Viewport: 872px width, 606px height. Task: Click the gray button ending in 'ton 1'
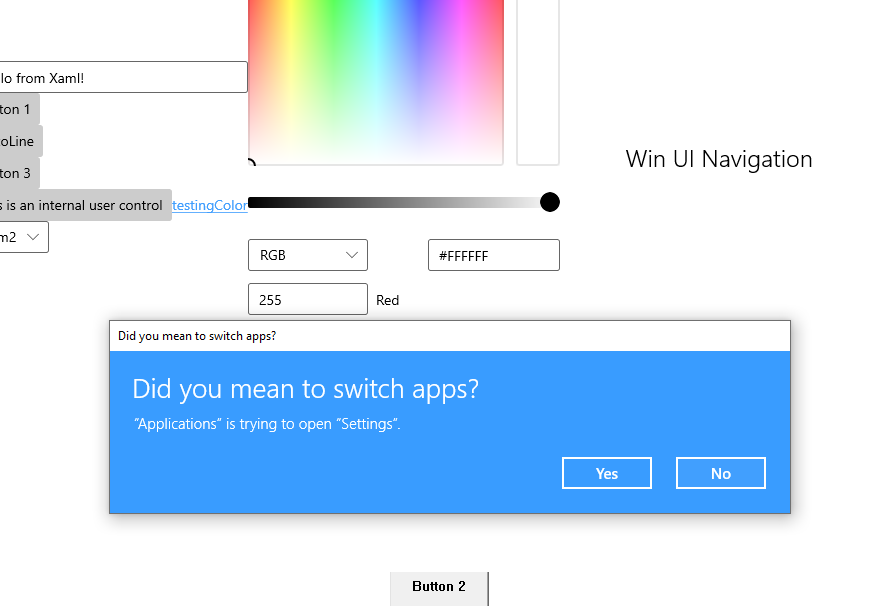(19, 110)
